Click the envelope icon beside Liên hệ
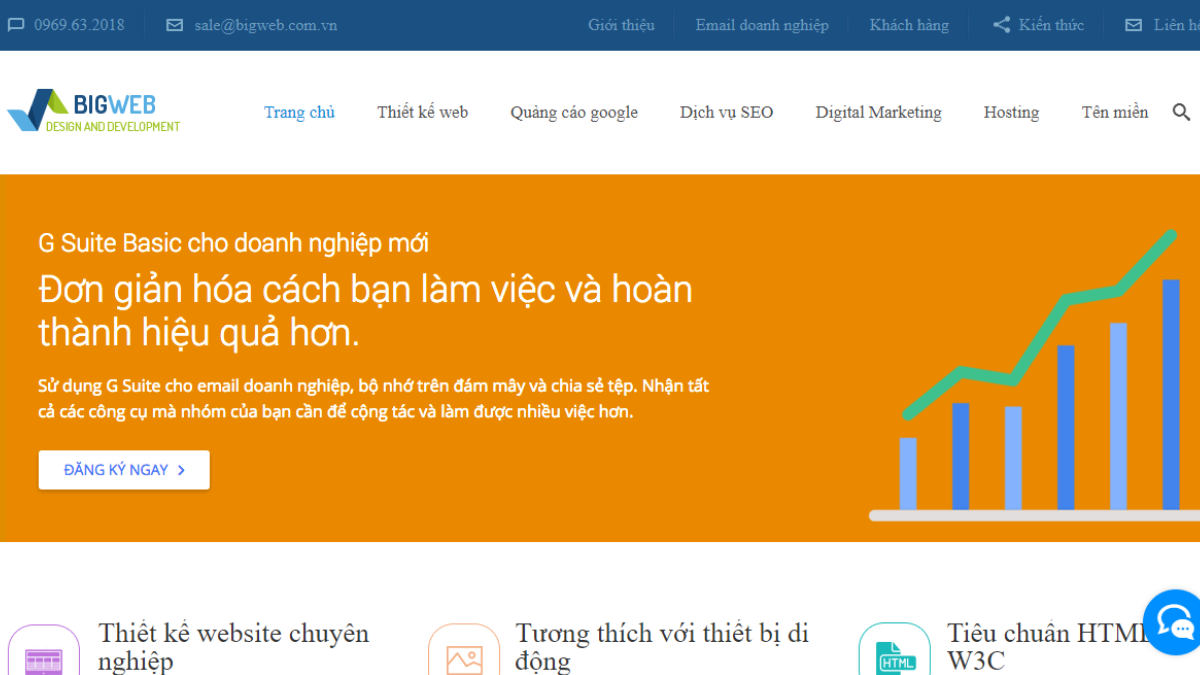The height and width of the screenshot is (675, 1200). click(1133, 25)
